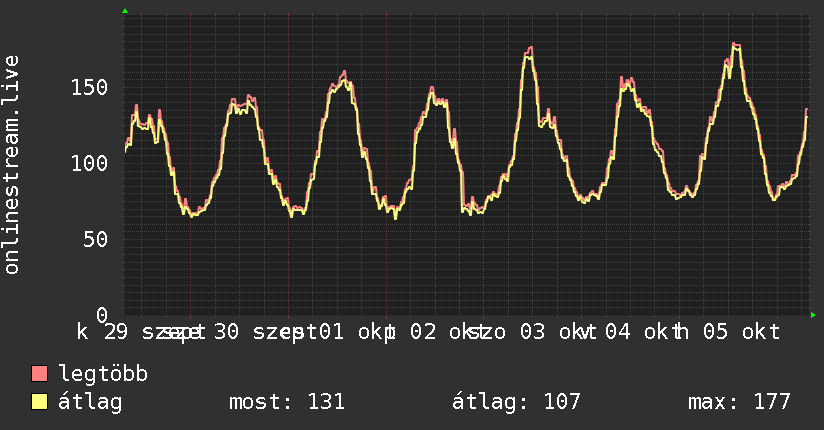Click the yellow átlag legend swatch
Viewport: 824px width, 430px height.
pos(39,401)
